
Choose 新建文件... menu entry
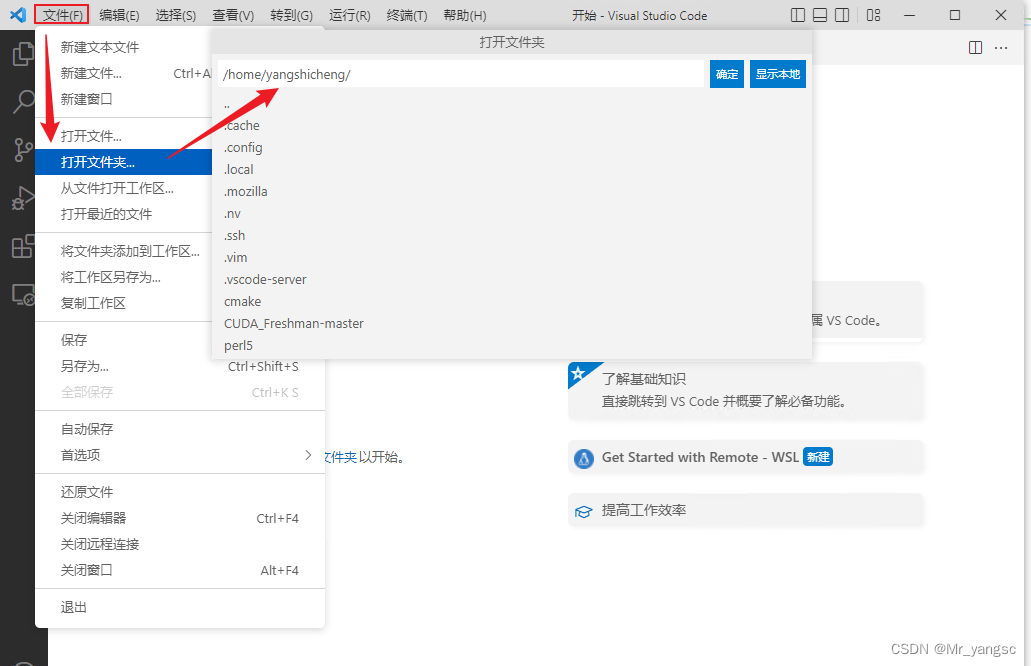[x=124, y=73]
